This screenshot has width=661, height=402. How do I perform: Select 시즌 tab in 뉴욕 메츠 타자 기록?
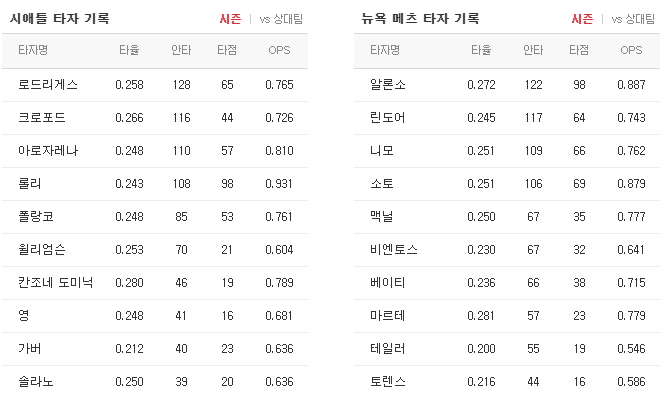click(x=582, y=19)
